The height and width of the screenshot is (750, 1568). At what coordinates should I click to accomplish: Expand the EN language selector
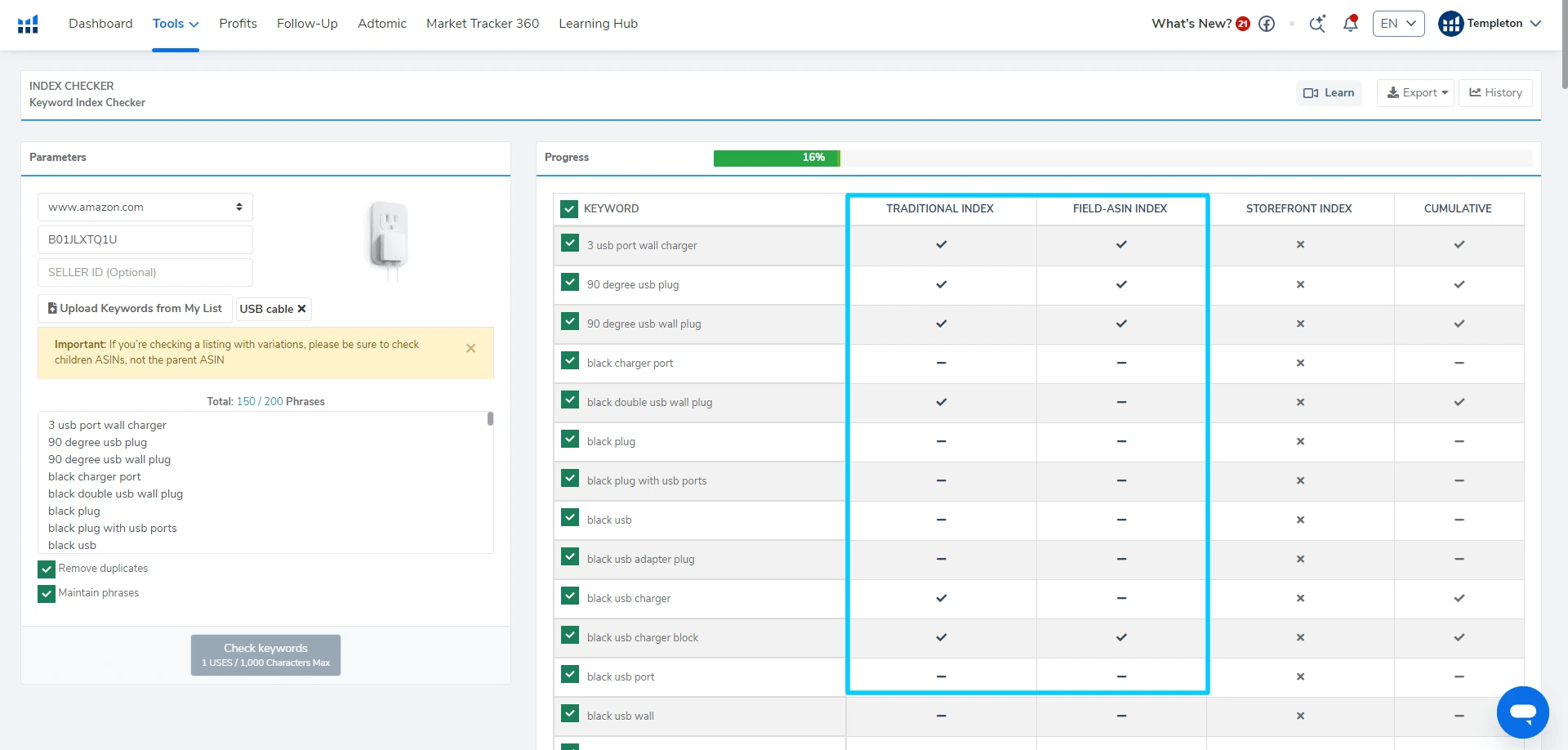point(1398,24)
